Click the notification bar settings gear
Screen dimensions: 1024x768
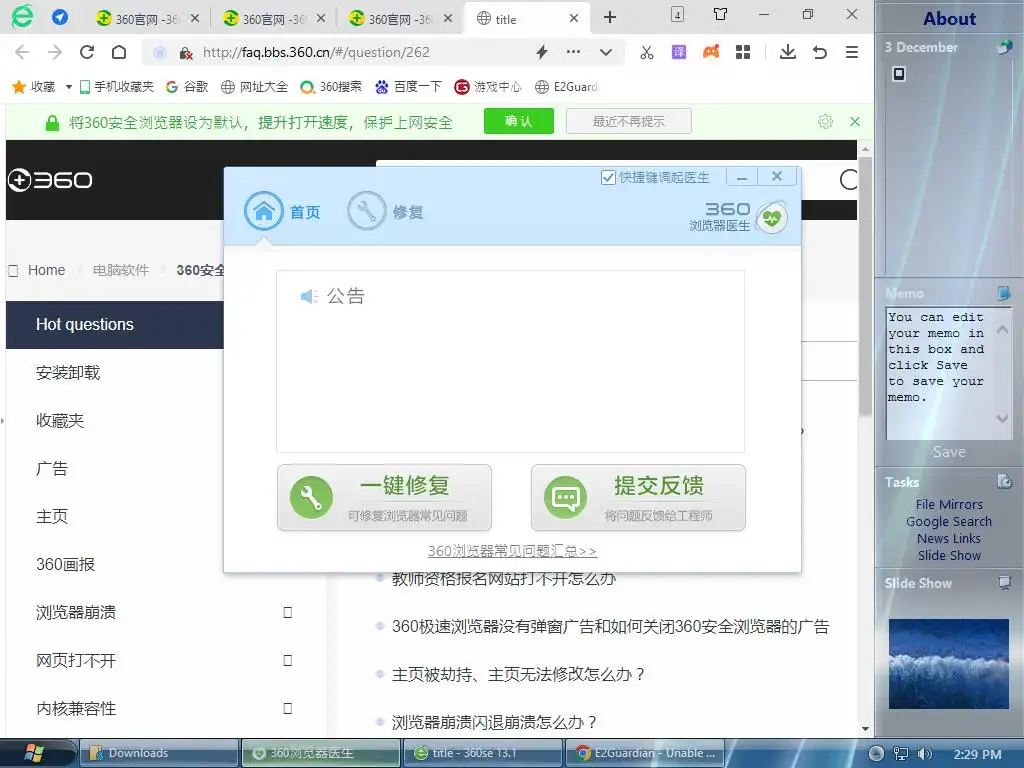pyautogui.click(x=825, y=121)
